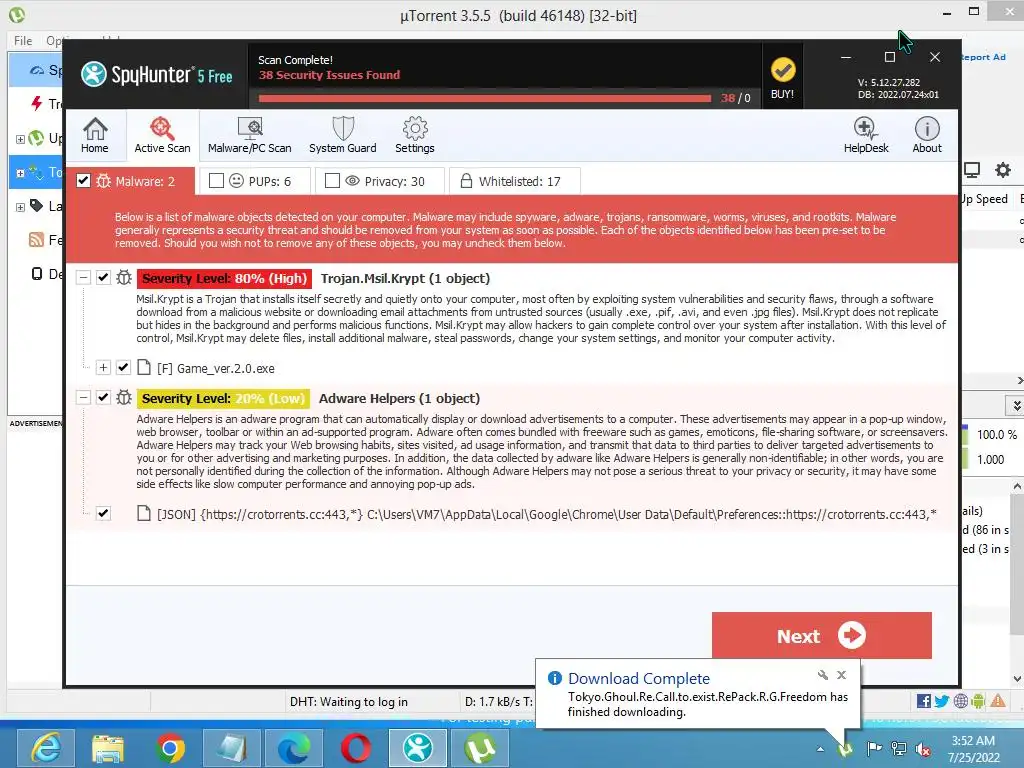Click wrench icon on Download Complete notification
Viewport: 1024px width, 768px height.
(823, 675)
